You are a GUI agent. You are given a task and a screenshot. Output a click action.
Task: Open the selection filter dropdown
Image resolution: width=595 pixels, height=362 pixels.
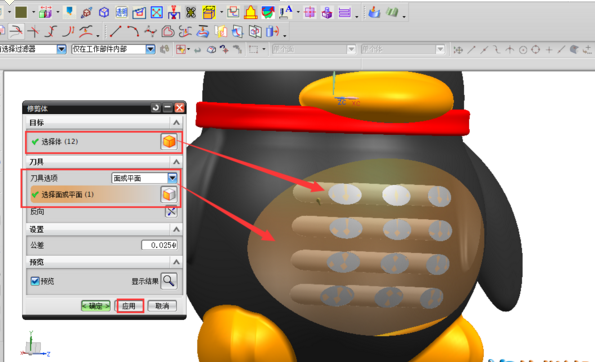[x=61, y=49]
